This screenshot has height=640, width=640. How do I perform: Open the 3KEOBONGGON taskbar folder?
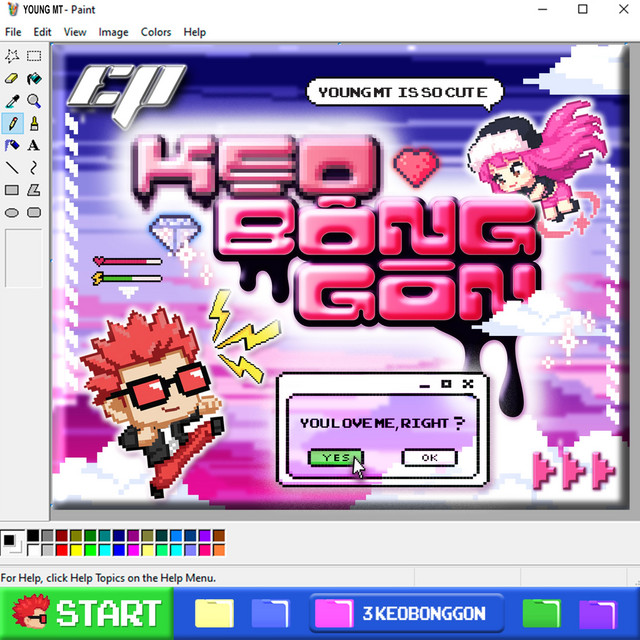[407, 613]
